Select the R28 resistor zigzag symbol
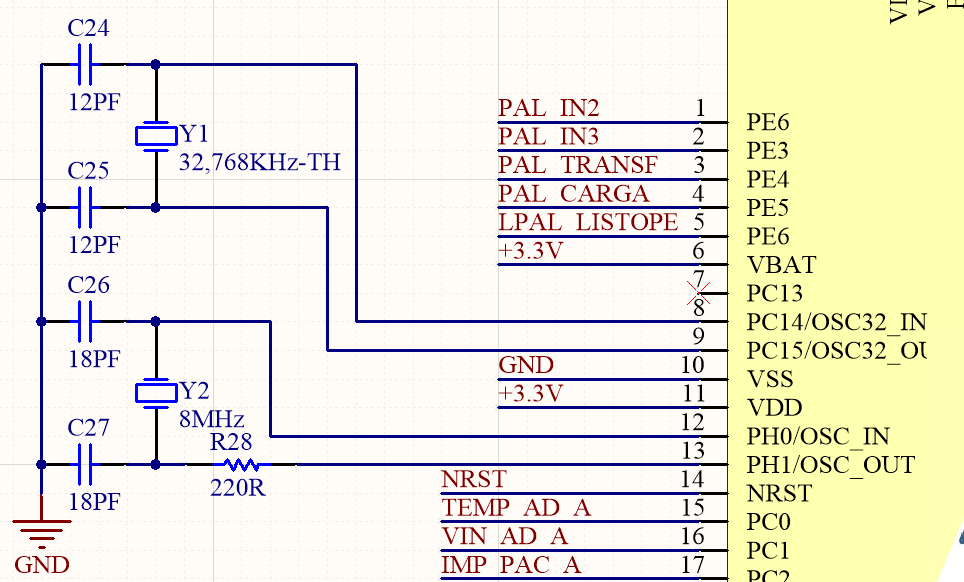 tap(241, 465)
